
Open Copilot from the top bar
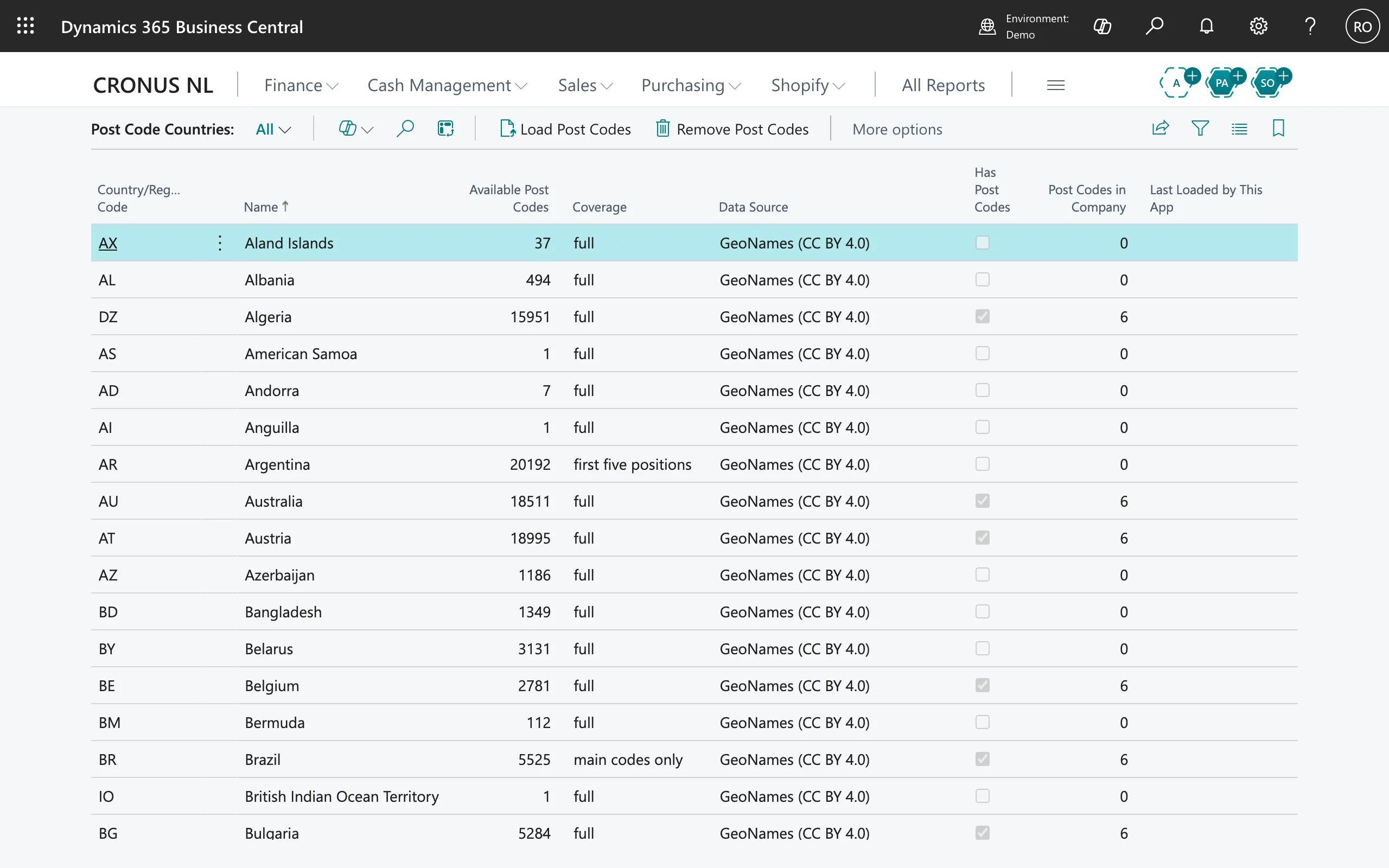(1102, 27)
